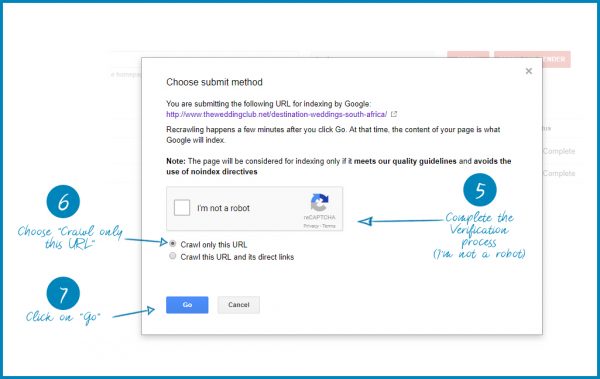Click the faded red RENDER button behind dialog
The height and width of the screenshot is (379, 600).
(x=532, y=59)
